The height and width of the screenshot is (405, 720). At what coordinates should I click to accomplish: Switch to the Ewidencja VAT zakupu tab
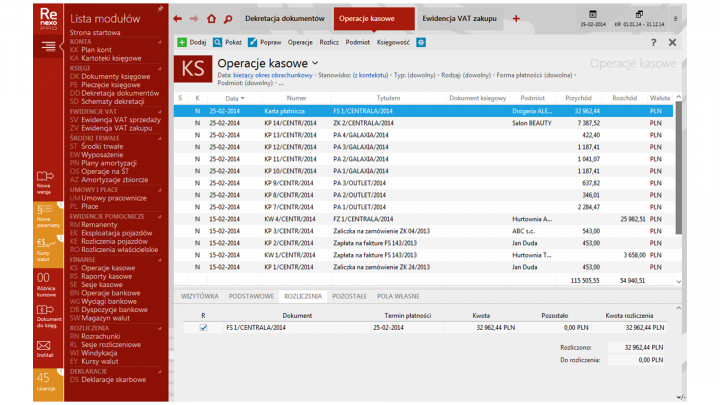pos(462,19)
